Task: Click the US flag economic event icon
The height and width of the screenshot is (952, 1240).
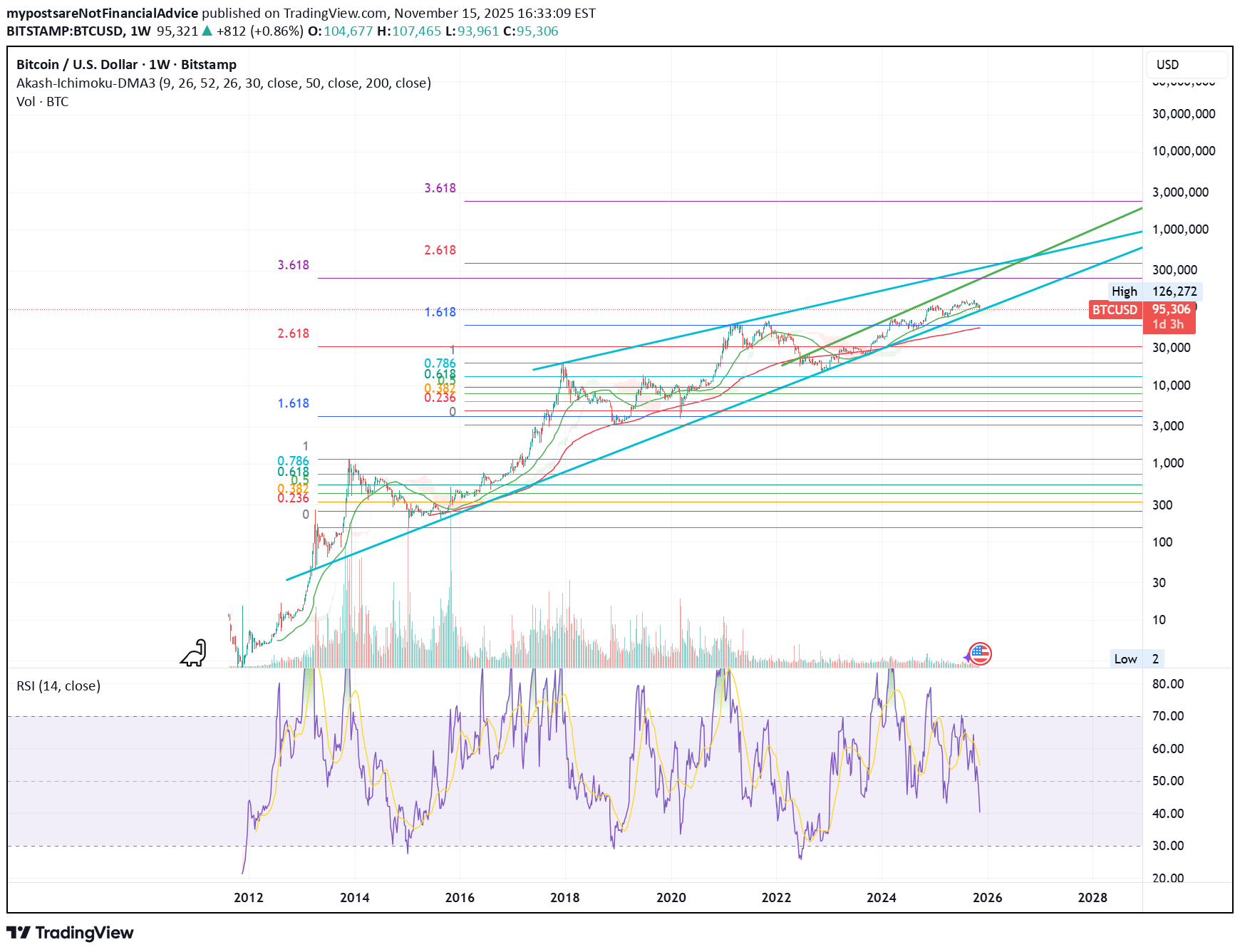Action: point(981,653)
